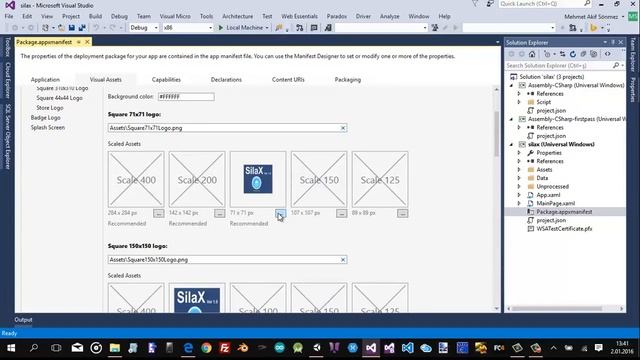The width and height of the screenshot is (640, 360).
Task: Browse for Scale 150 107x107 logo image
Action: point(342,213)
